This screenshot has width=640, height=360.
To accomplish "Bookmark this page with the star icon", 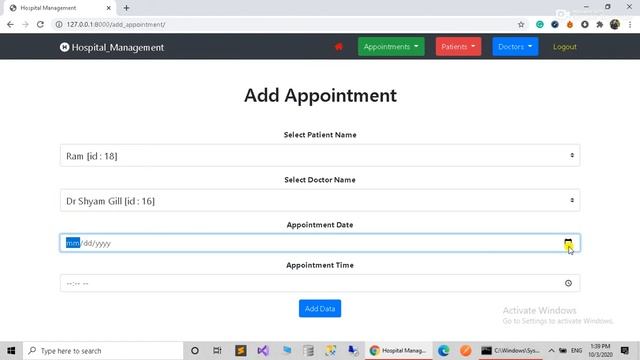I will pyautogui.click(x=521, y=24).
